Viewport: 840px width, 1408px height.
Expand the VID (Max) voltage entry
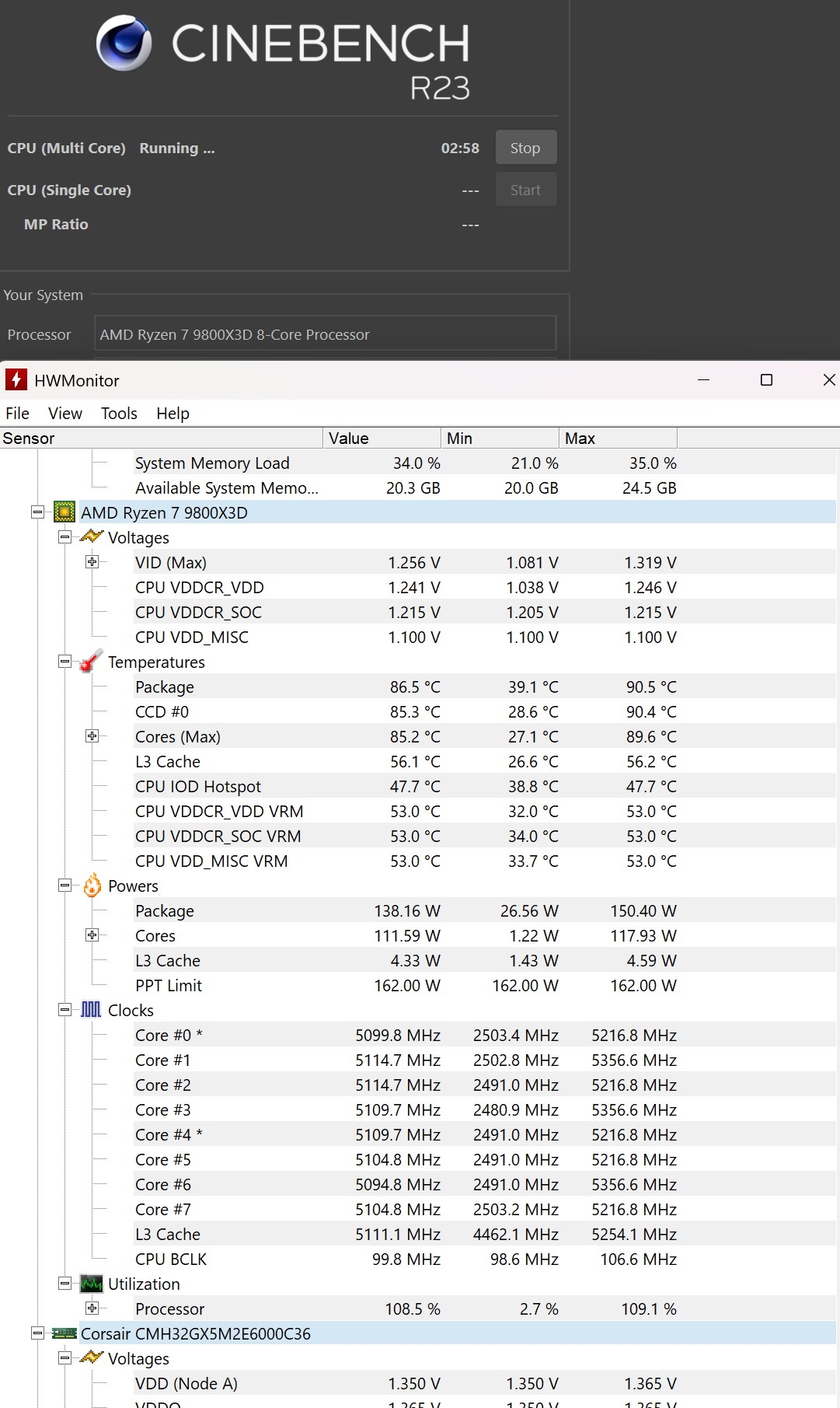[92, 562]
